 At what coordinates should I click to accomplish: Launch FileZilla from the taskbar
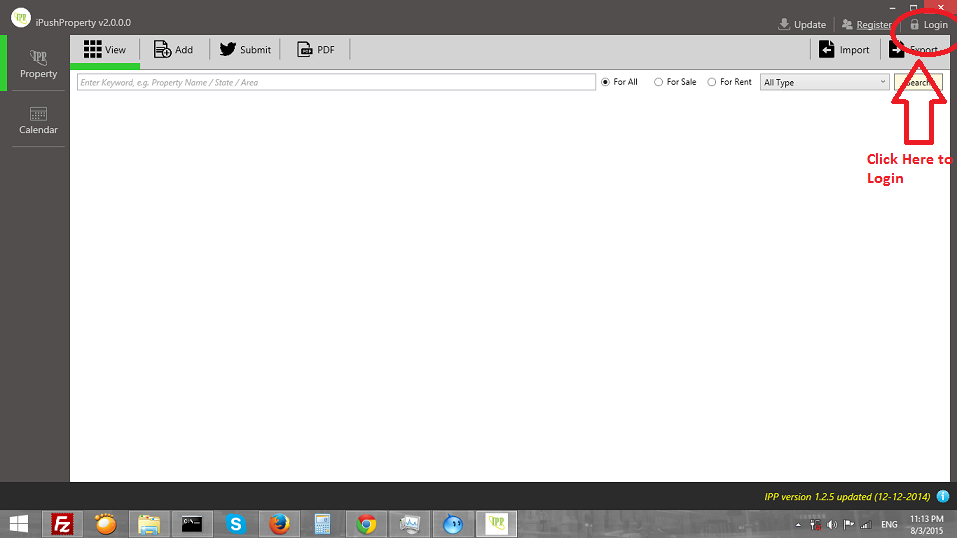click(62, 524)
